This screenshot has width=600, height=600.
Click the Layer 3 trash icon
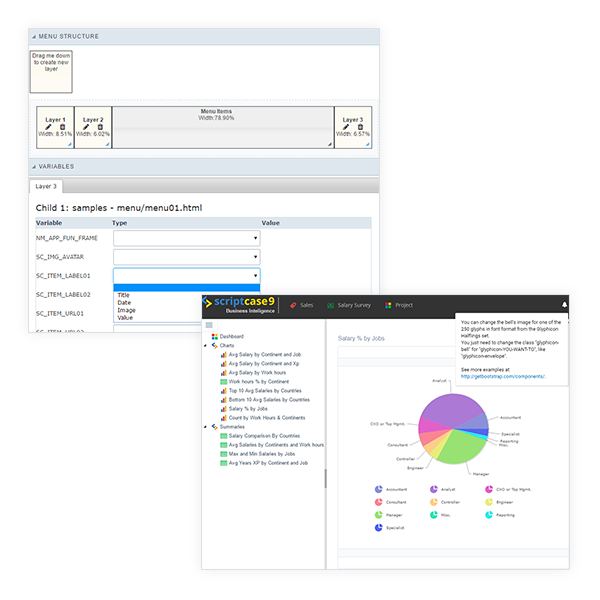358,126
